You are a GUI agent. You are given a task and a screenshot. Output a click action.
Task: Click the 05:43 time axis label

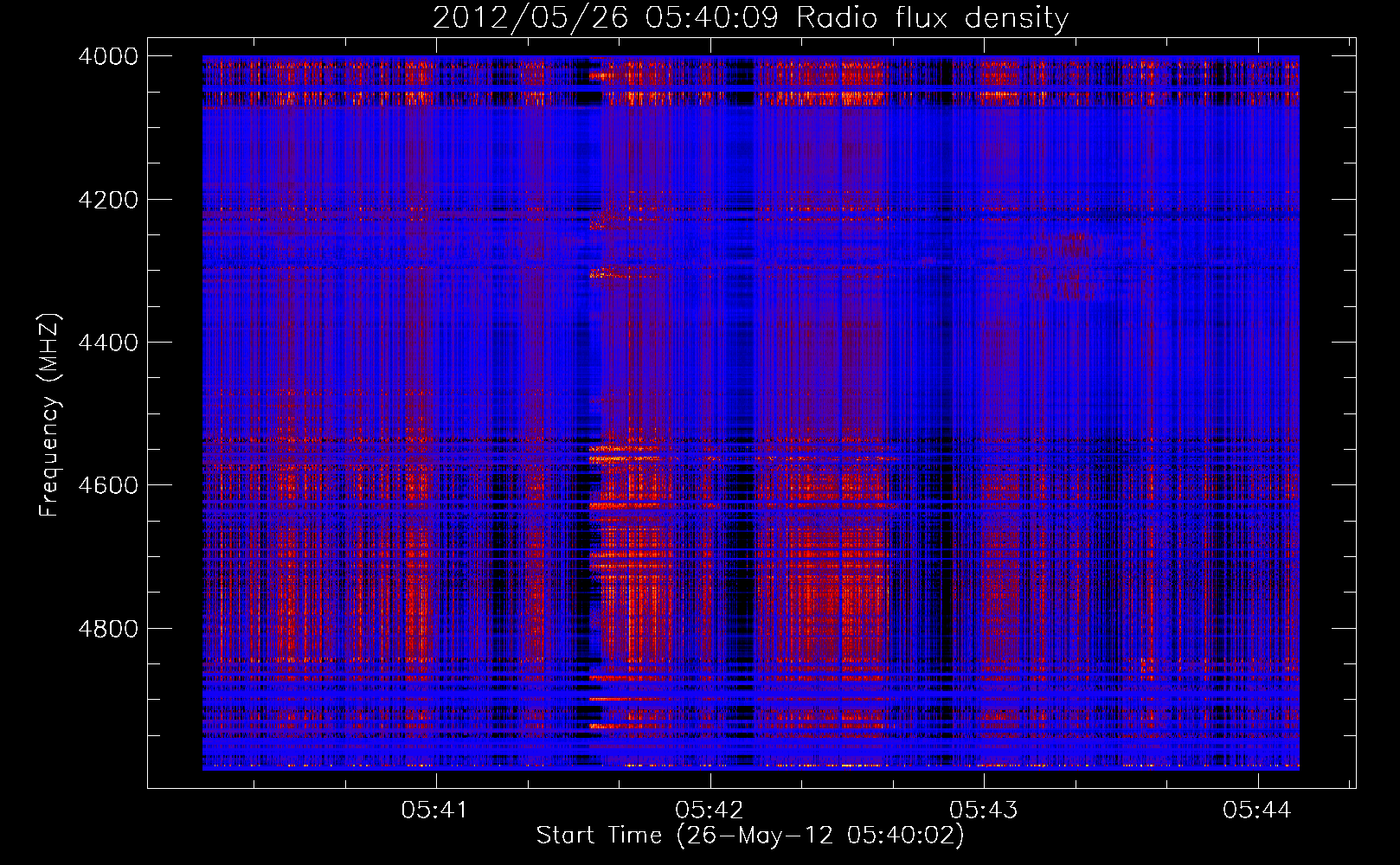click(983, 810)
